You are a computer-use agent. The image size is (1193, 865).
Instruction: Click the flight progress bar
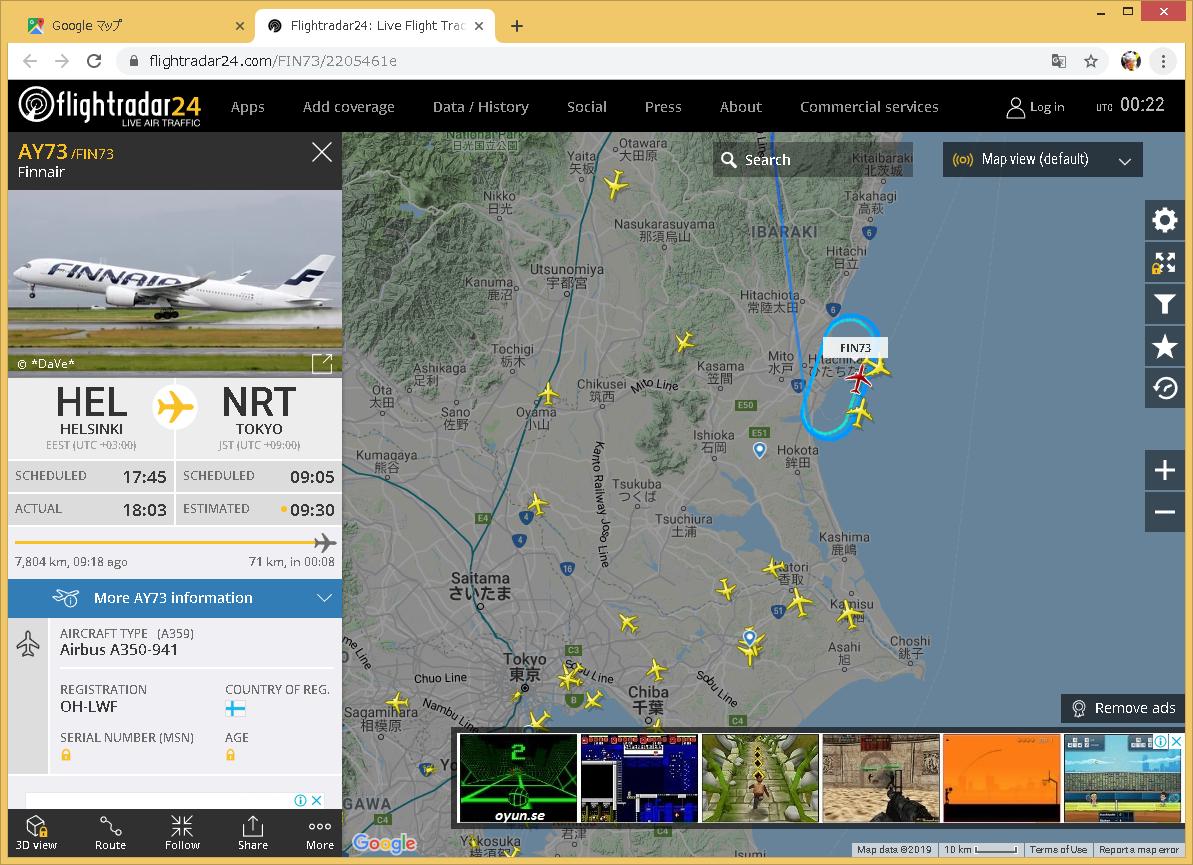[175, 542]
